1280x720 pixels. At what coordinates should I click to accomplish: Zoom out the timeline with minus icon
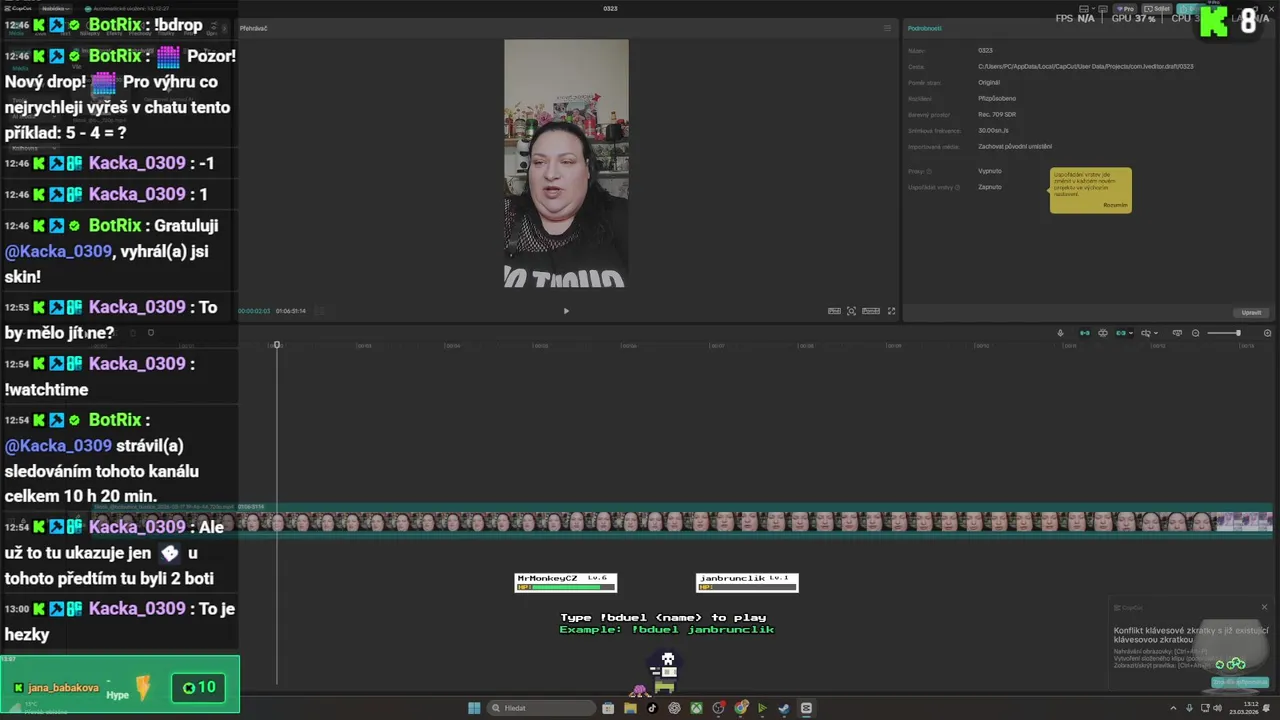1195,333
